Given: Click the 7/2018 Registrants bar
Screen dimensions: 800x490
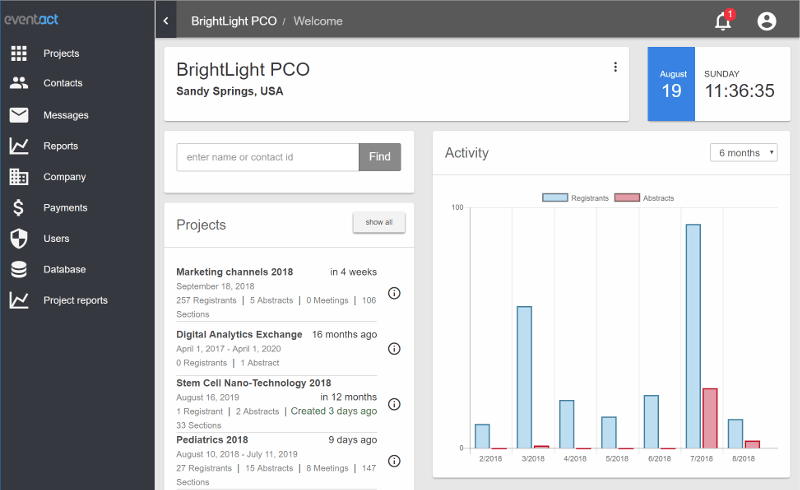Looking at the screenshot, I should (x=693, y=336).
